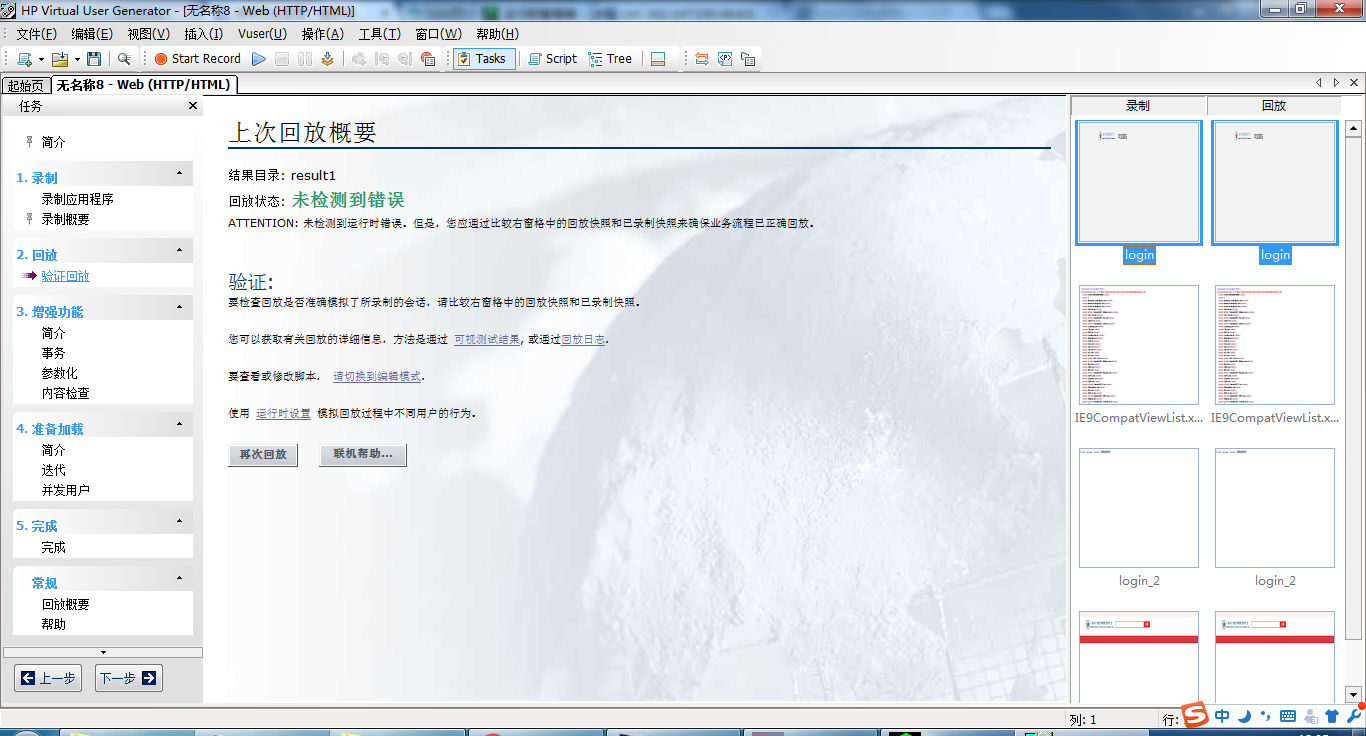
Task: Click the 上一步 back button
Action: (x=48, y=678)
